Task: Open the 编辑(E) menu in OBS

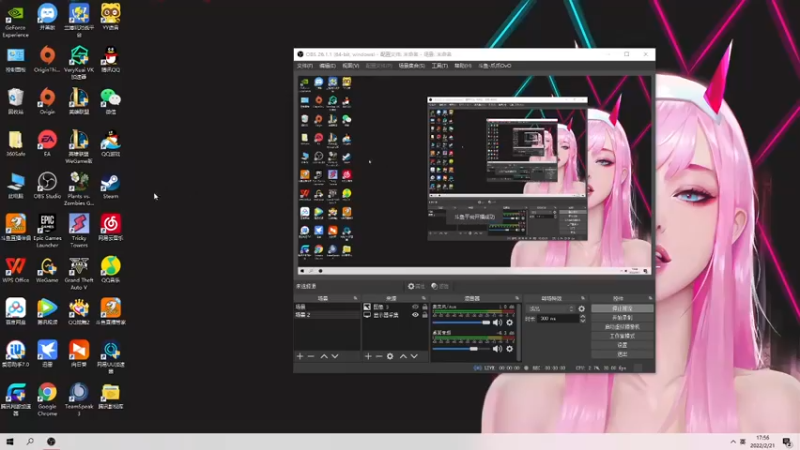Action: pos(328,66)
